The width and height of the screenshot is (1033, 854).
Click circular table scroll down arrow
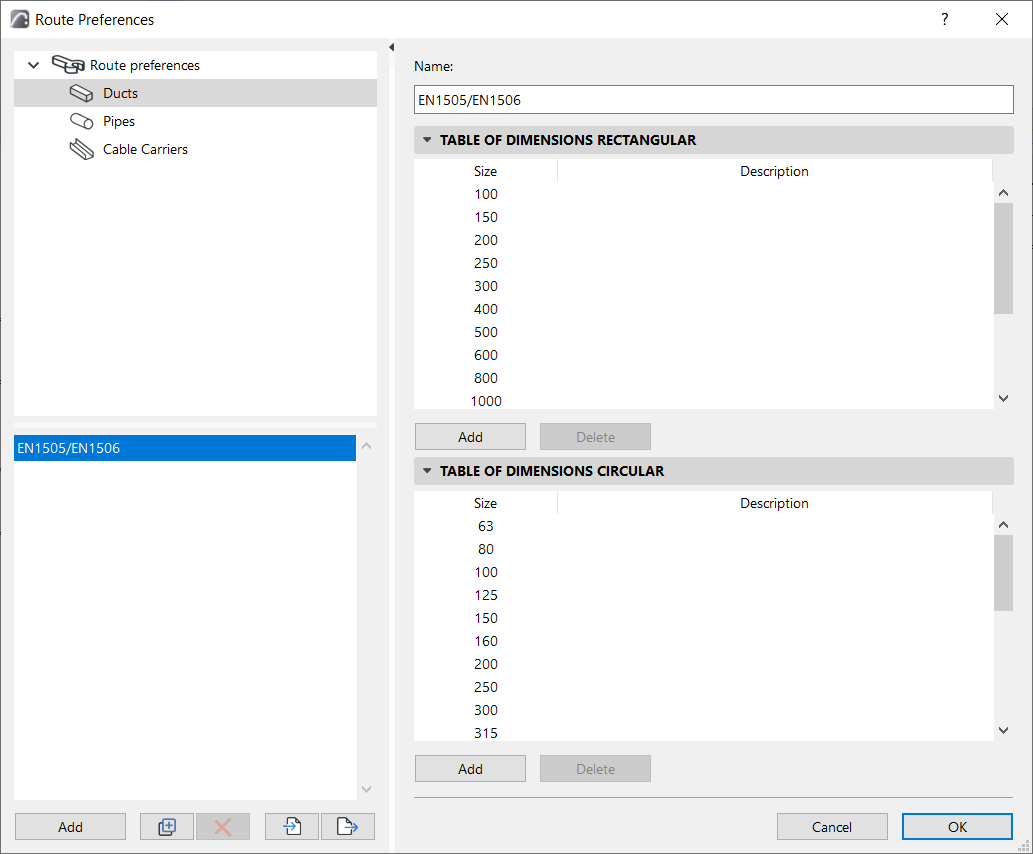click(x=1003, y=730)
